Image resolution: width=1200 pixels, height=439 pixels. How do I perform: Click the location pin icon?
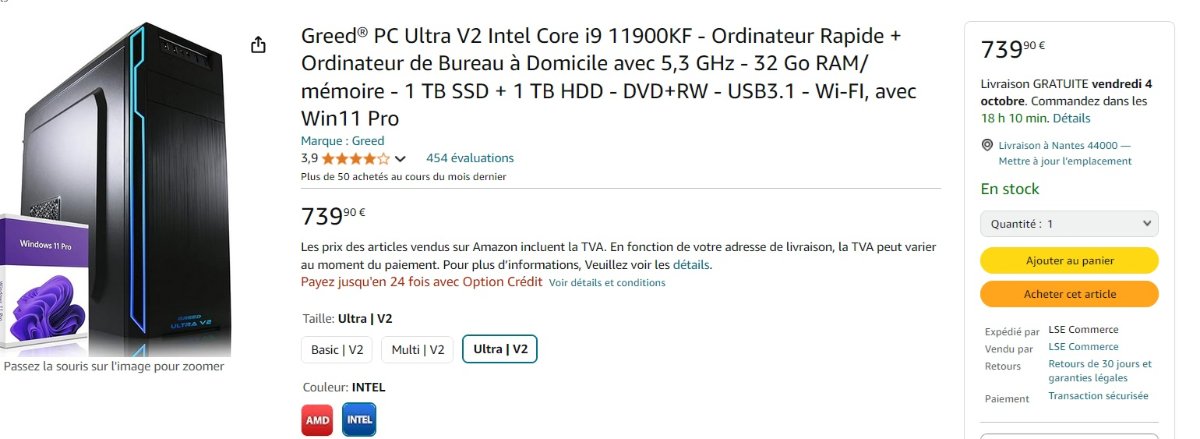pos(988,145)
